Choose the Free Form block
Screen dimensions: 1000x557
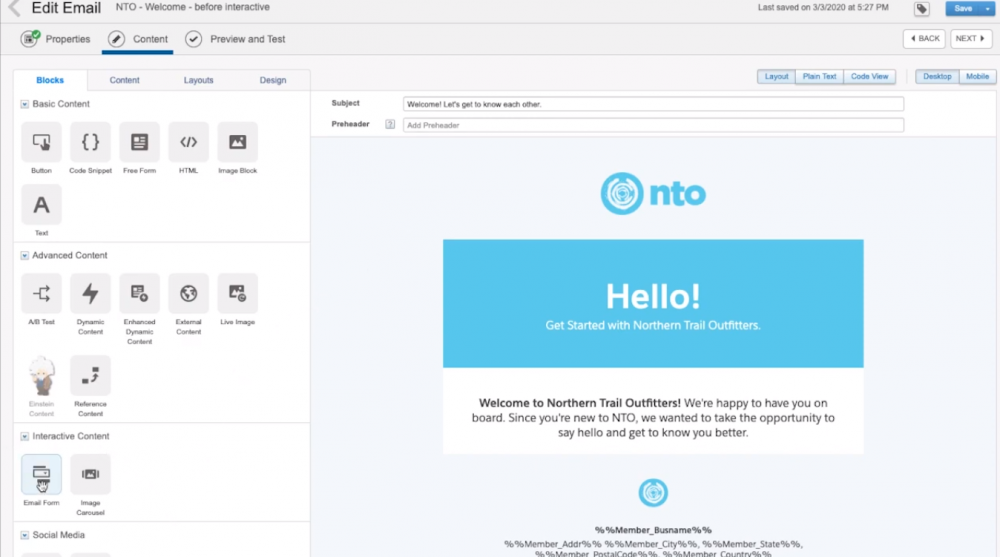[140, 142]
